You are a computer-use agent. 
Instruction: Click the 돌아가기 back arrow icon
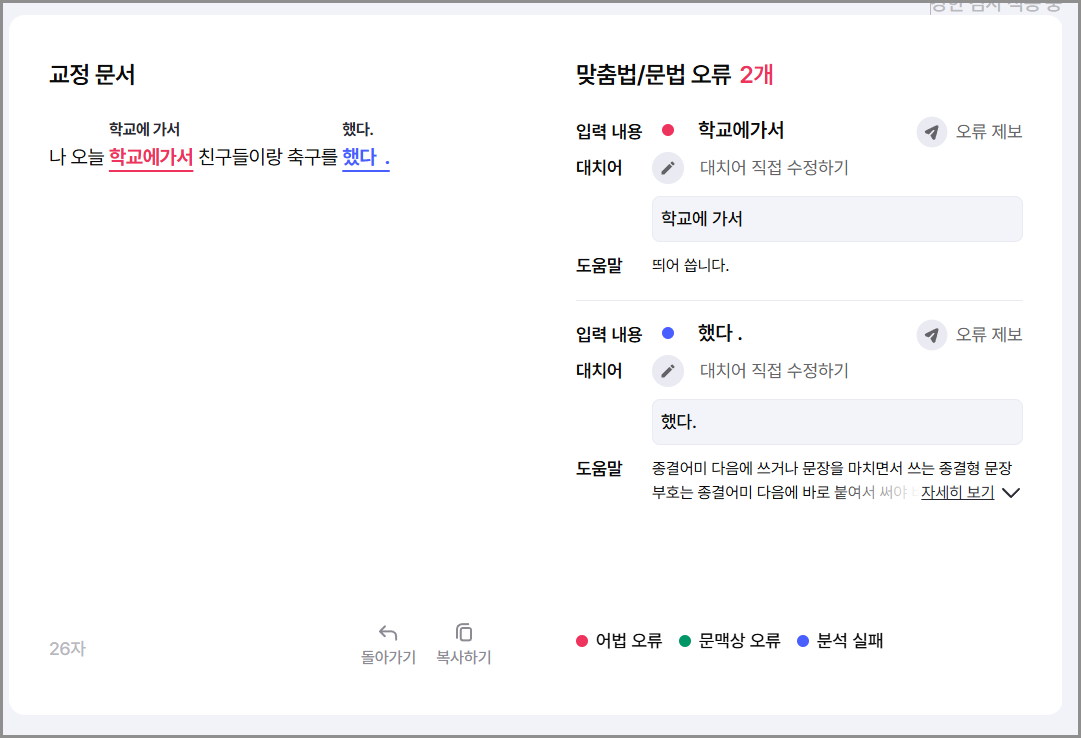pyautogui.click(x=388, y=632)
